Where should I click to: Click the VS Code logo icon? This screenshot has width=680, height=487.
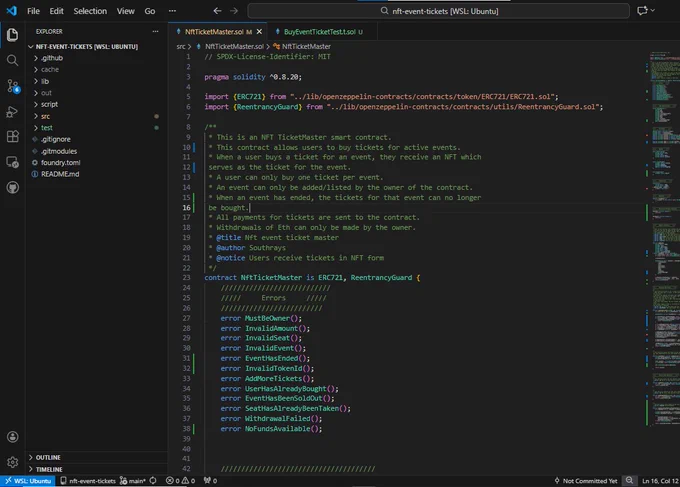(x=12, y=11)
